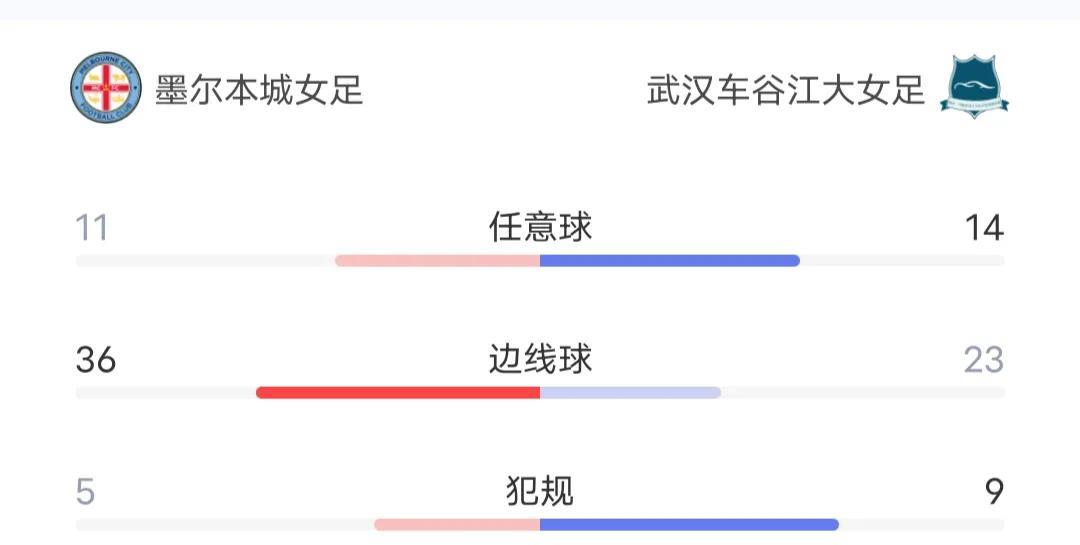Click free-kick count 11 for Melbourne

click(92, 227)
